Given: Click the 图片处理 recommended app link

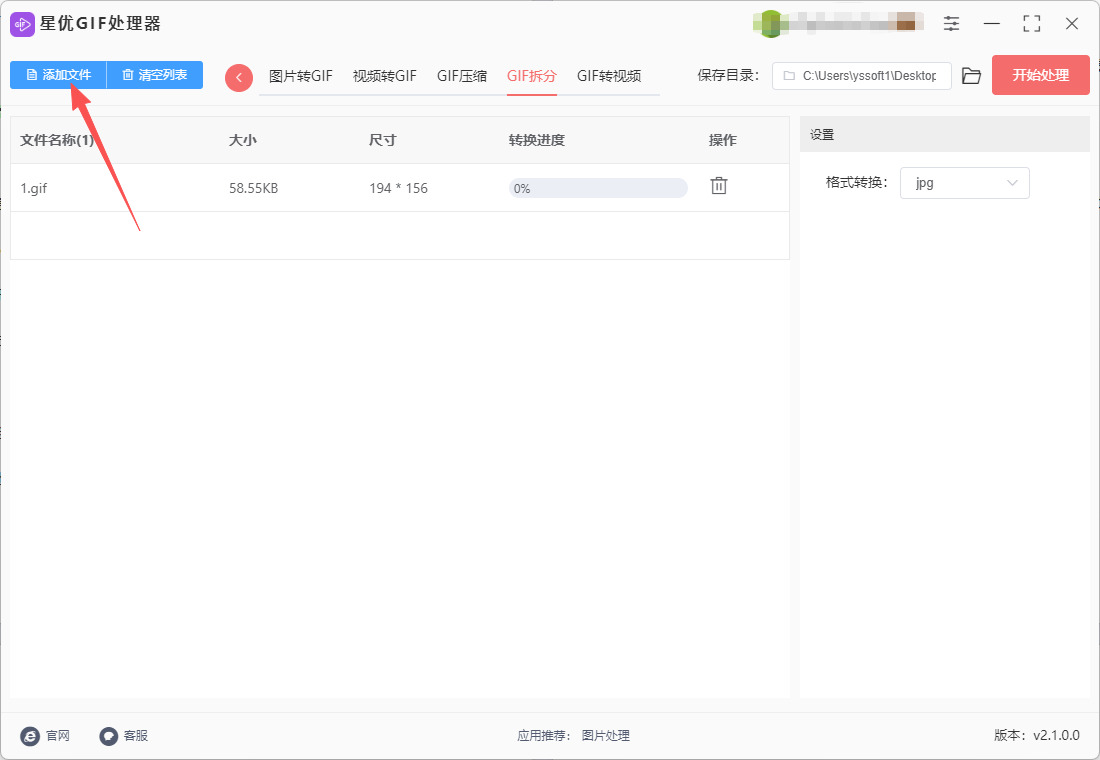Looking at the screenshot, I should pos(606,736).
